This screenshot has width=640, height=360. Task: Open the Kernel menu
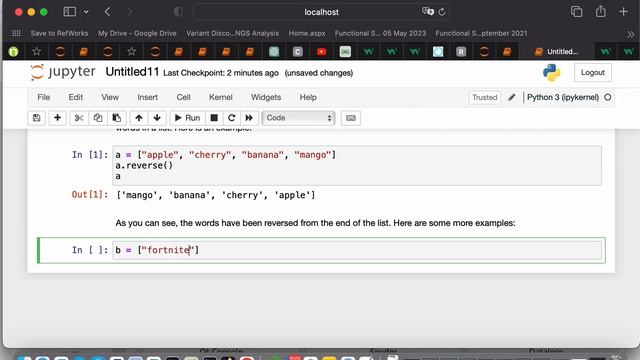(x=221, y=97)
